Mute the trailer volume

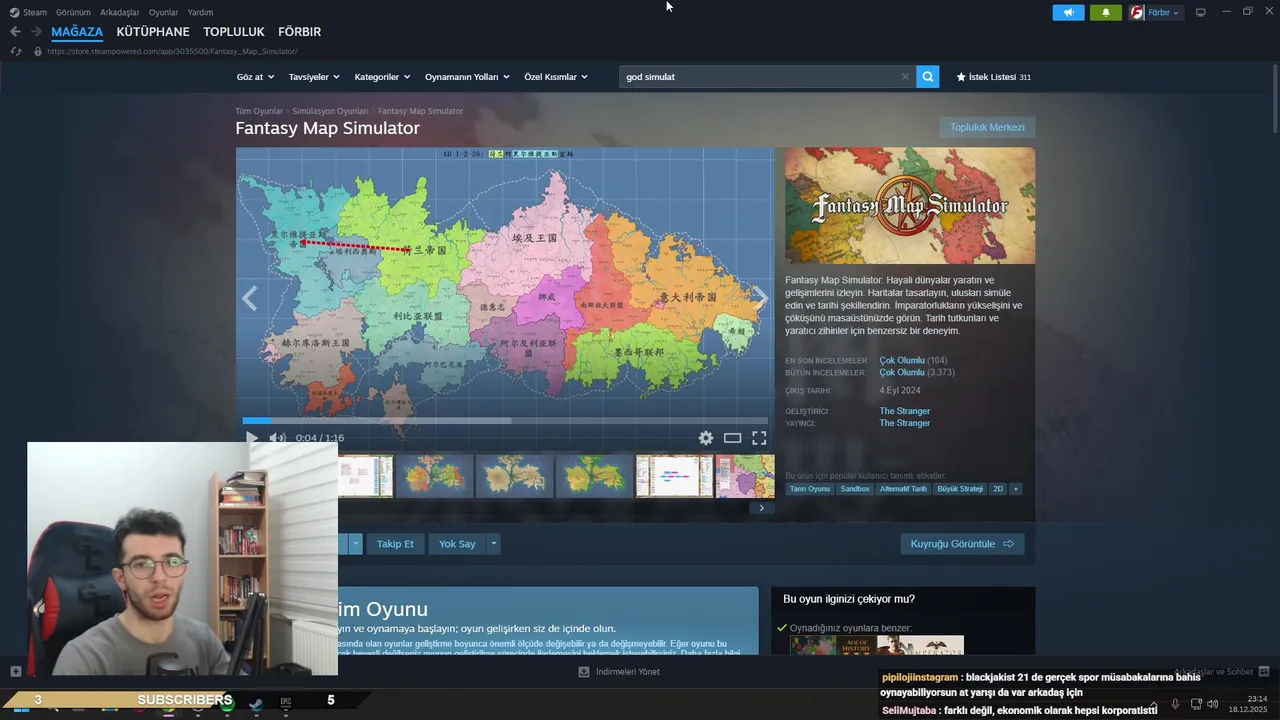point(277,438)
